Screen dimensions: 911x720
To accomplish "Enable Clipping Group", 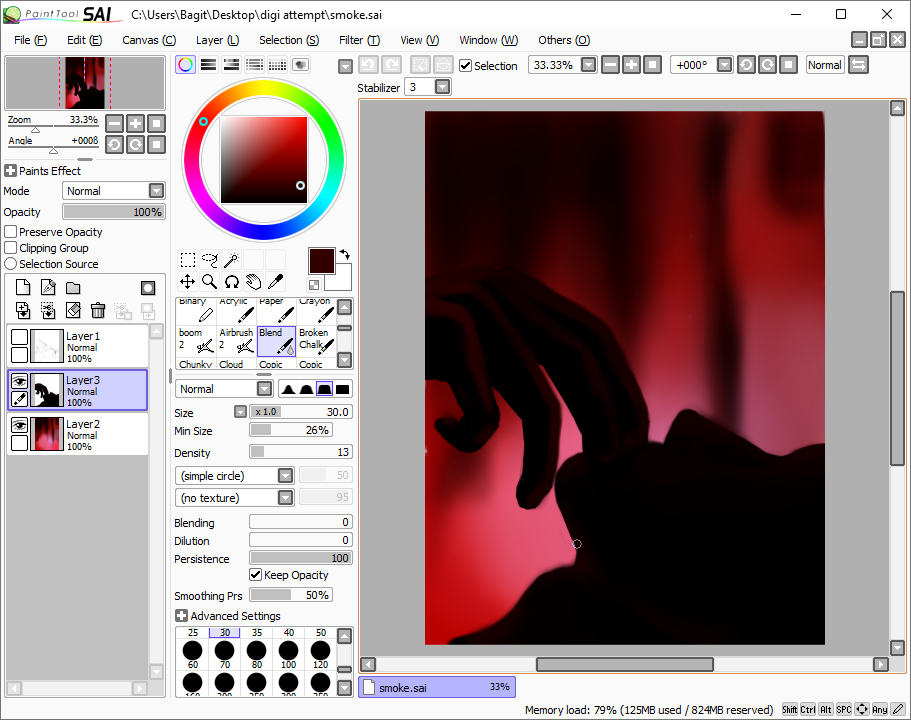I will [x=10, y=248].
